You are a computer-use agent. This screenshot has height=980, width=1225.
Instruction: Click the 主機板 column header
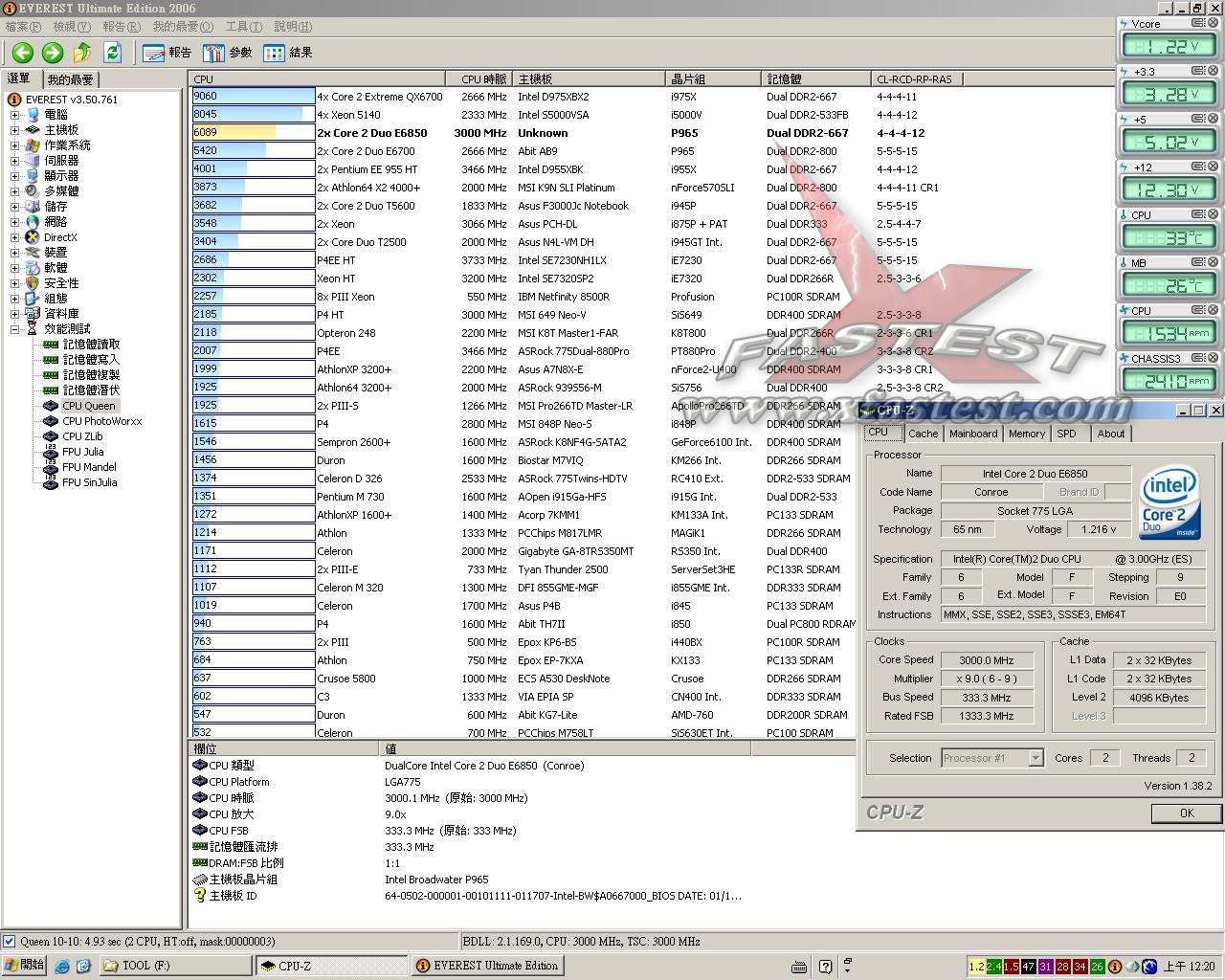(x=589, y=79)
